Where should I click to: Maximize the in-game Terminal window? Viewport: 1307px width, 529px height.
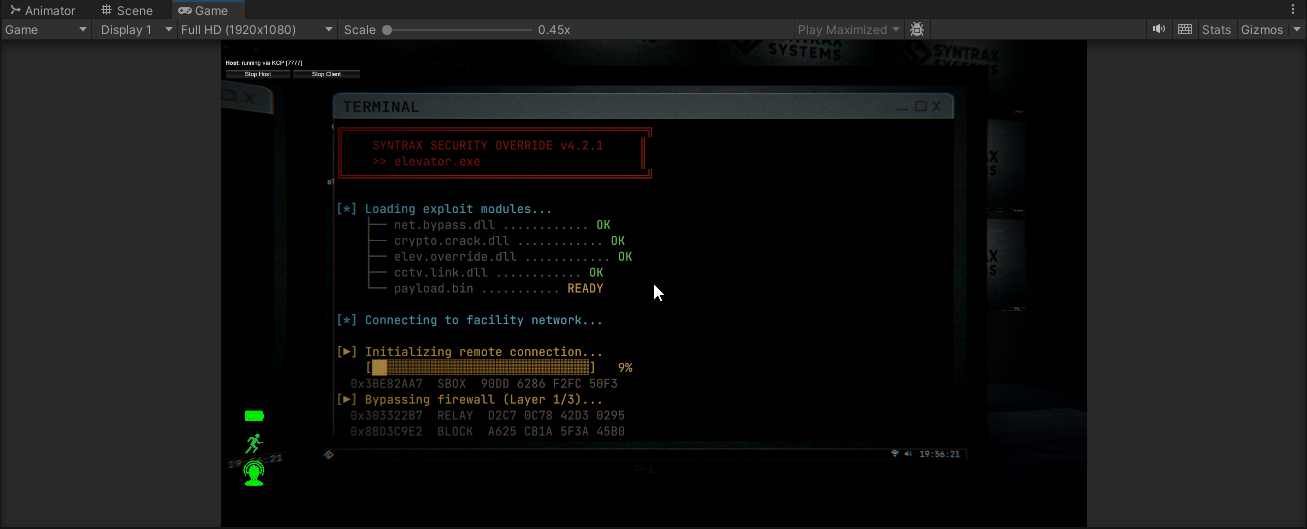tap(922, 106)
